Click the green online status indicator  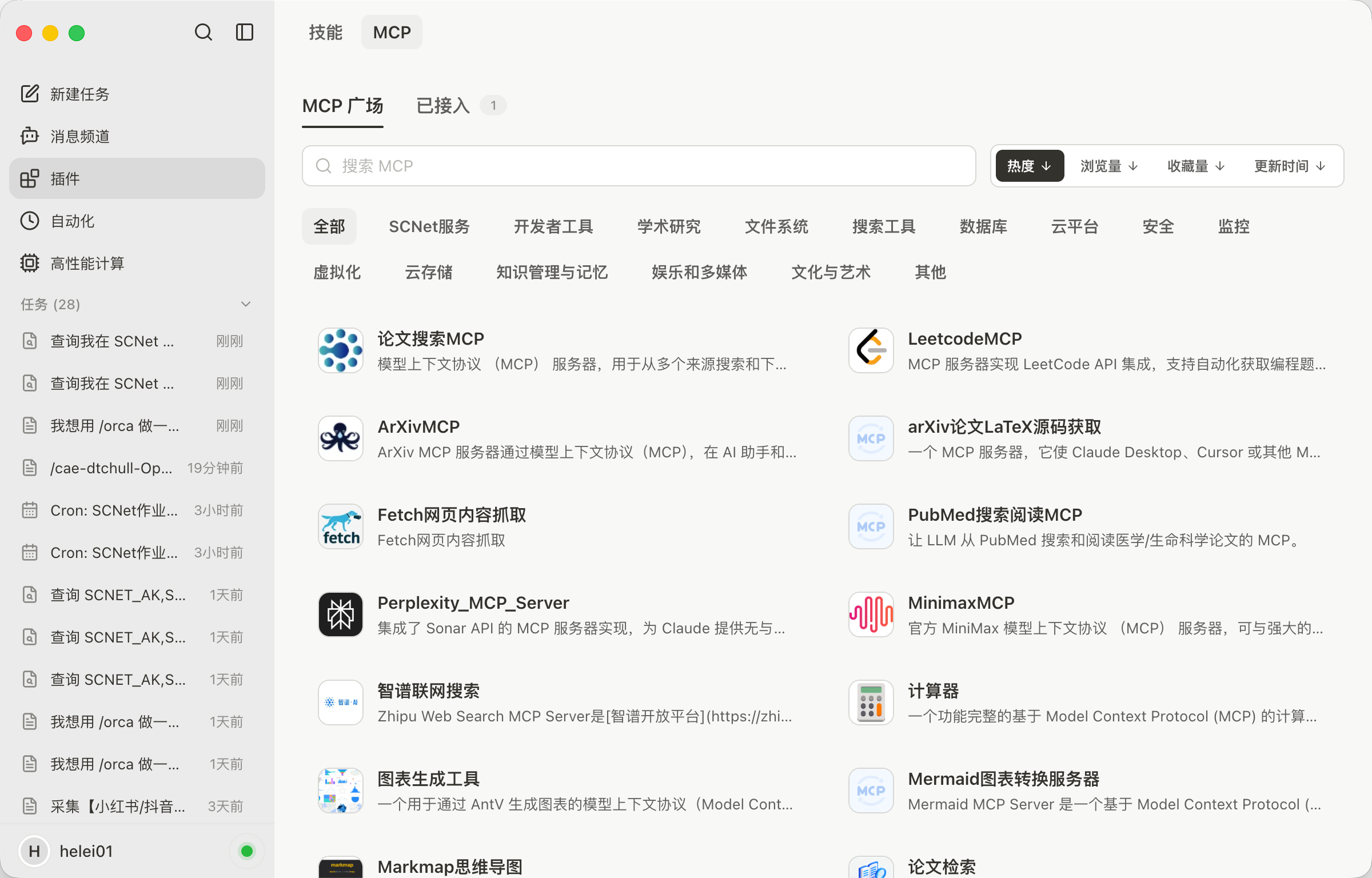[x=247, y=851]
